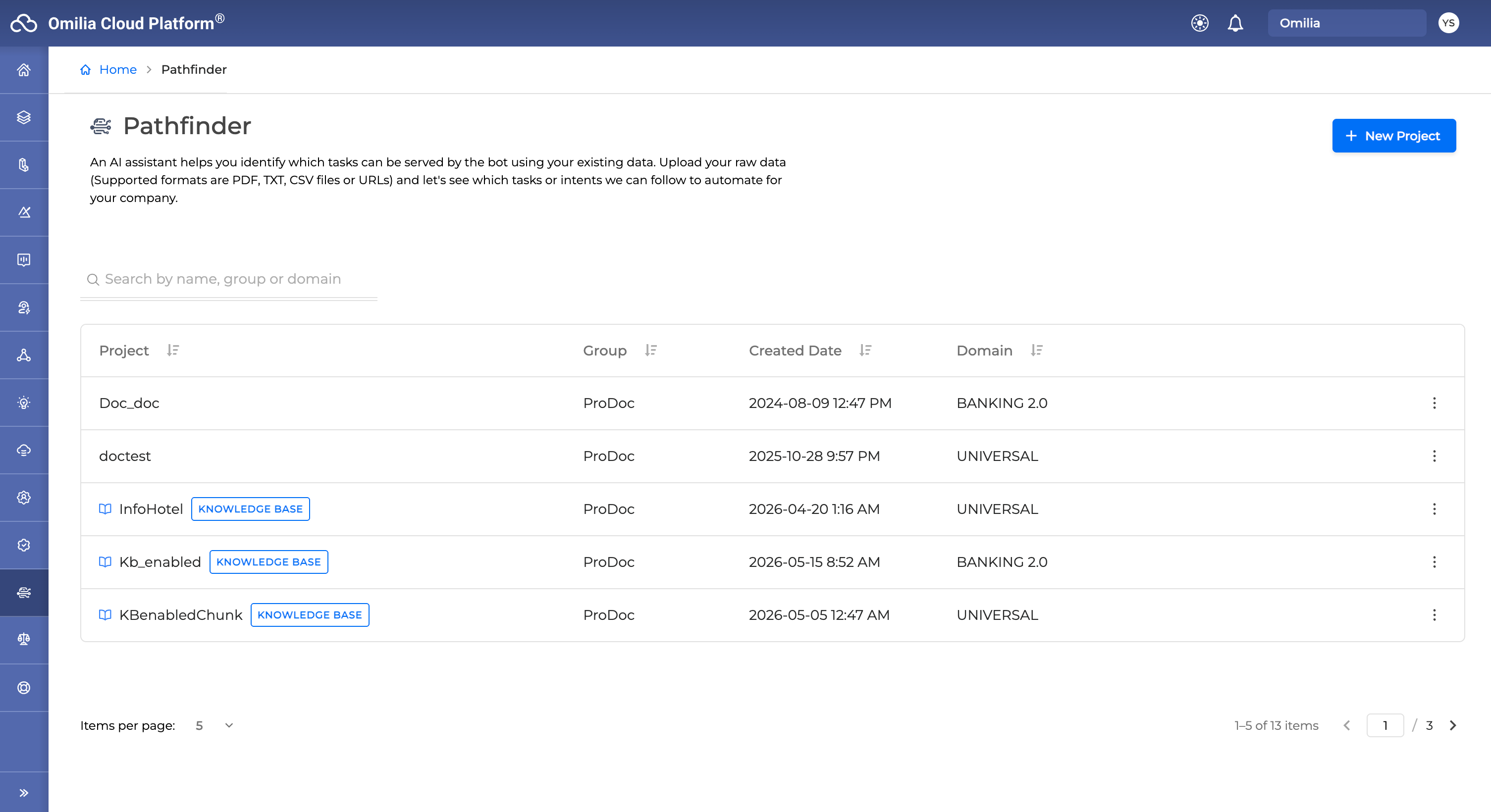Open the cloud sidebar icon
The image size is (1491, 812).
(24, 450)
